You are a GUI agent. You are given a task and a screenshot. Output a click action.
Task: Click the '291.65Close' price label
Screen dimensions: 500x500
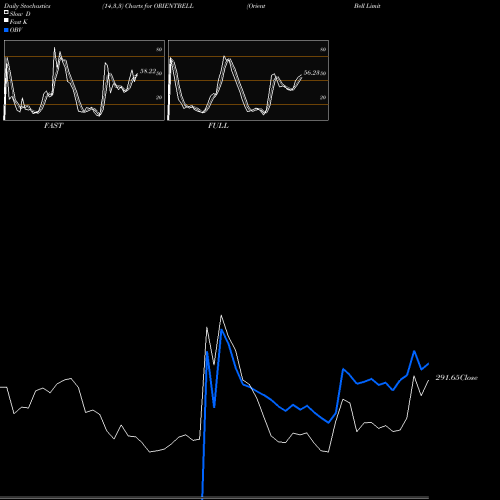pos(457,378)
